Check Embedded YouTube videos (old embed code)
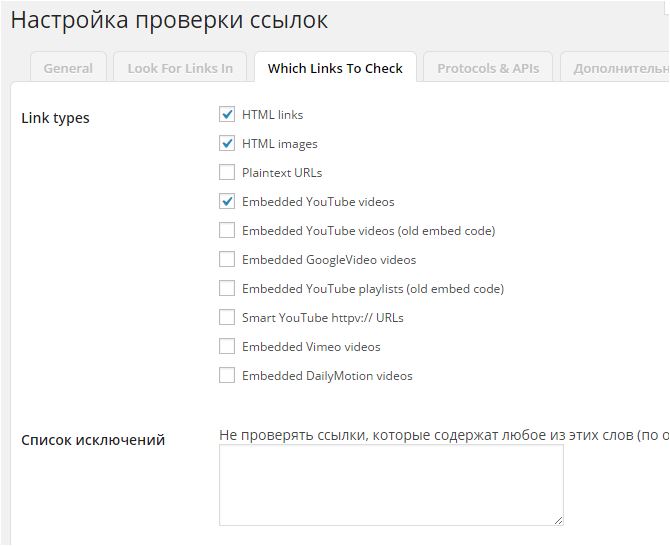This screenshot has width=670, height=546. (227, 231)
